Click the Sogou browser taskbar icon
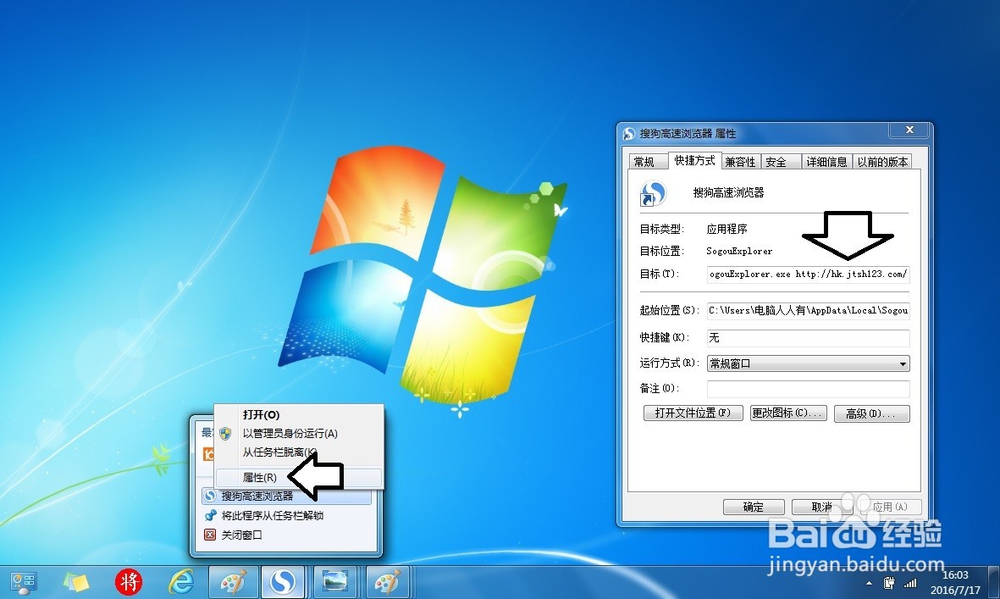1000x599 pixels. tap(283, 582)
